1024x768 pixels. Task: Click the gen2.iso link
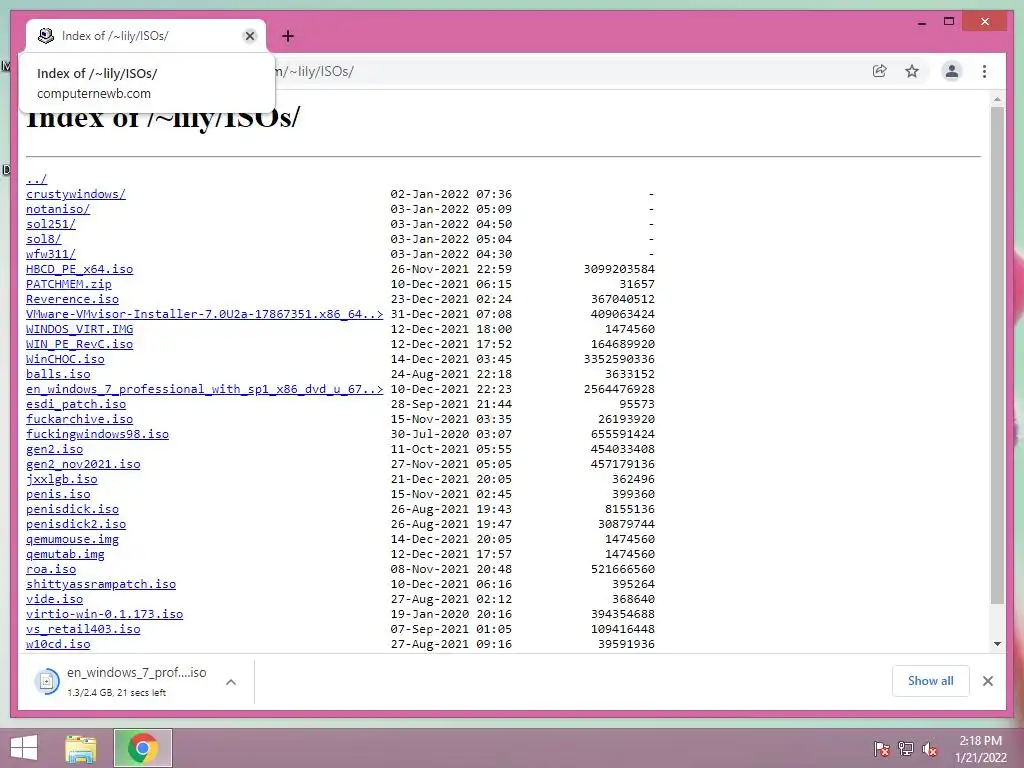[55, 449]
